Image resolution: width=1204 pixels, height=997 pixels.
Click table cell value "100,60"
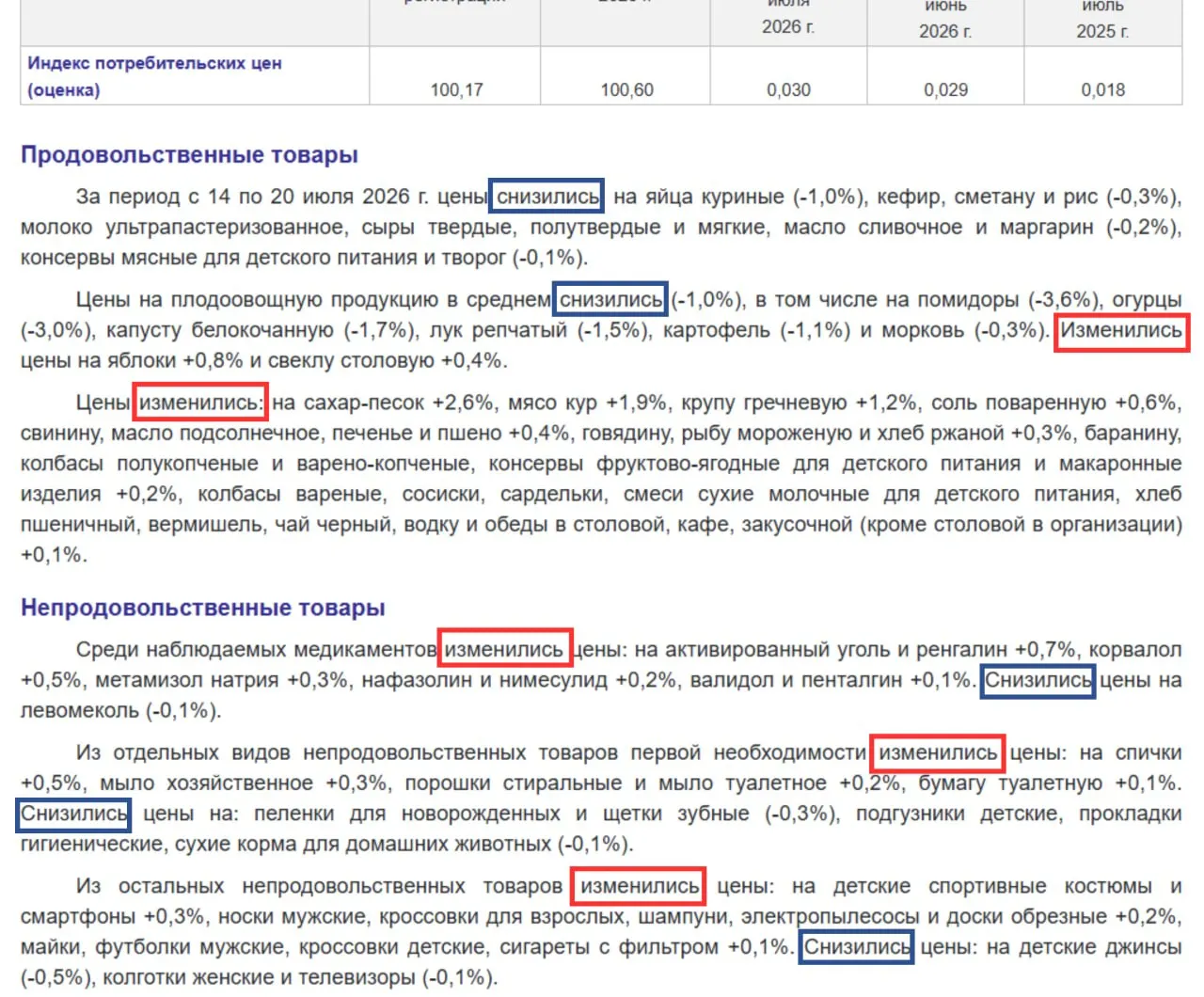click(x=626, y=90)
